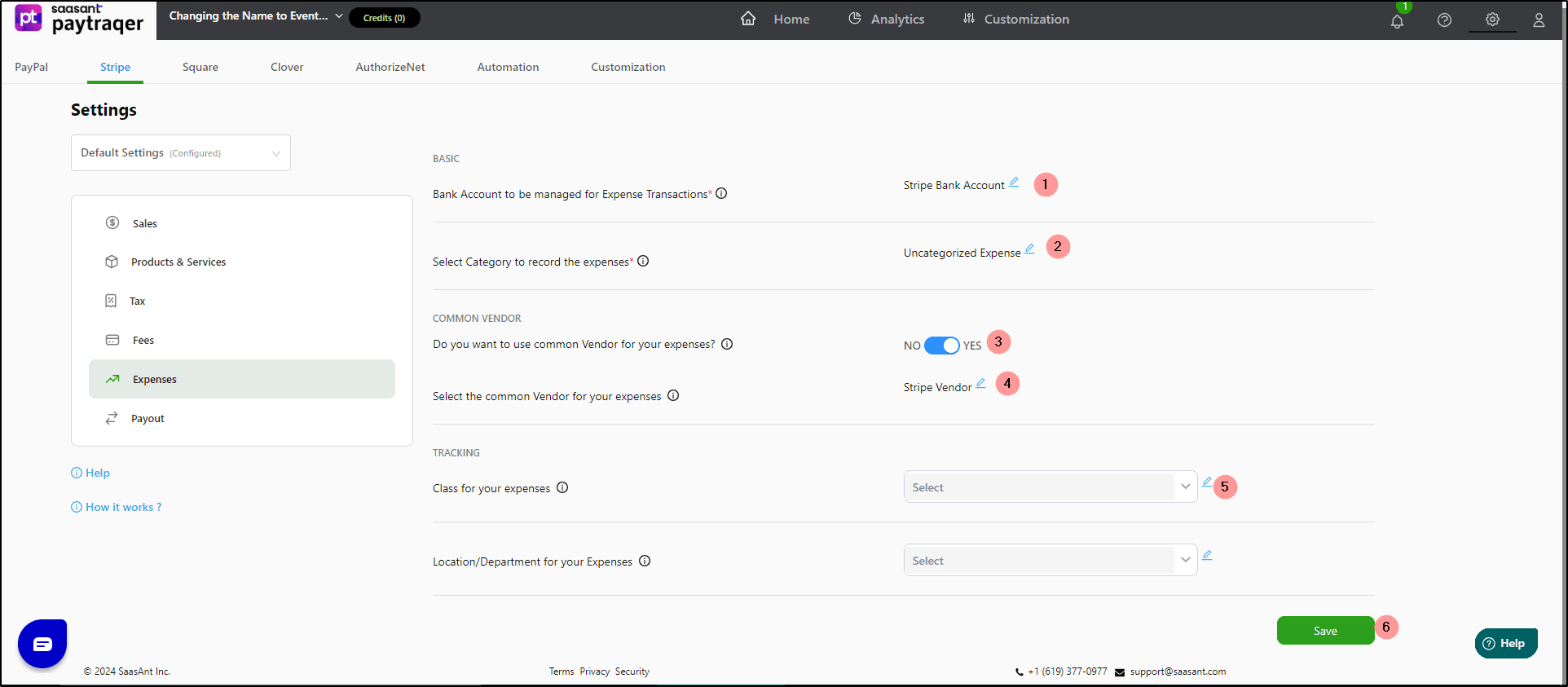This screenshot has width=1568, height=687.
Task: Show info for Location/Department field
Action: point(645,561)
